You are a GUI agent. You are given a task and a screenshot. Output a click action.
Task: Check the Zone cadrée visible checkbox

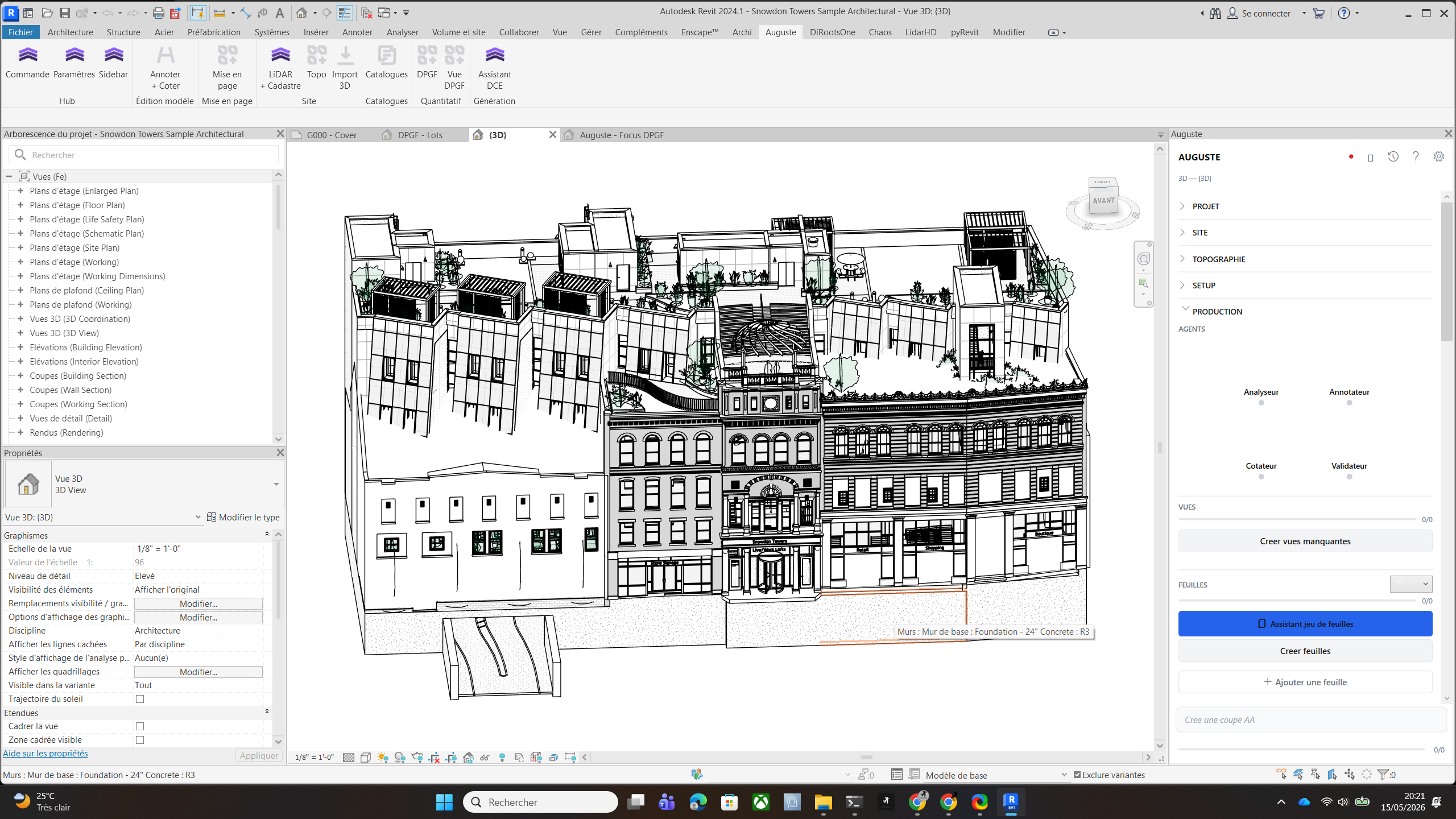[140, 740]
